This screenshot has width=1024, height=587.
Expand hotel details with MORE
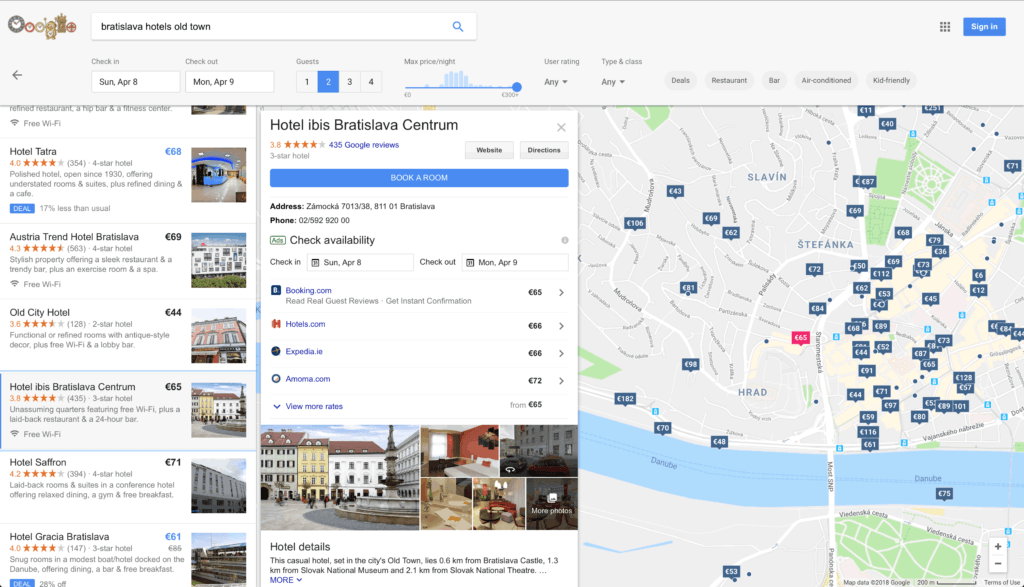[286, 580]
